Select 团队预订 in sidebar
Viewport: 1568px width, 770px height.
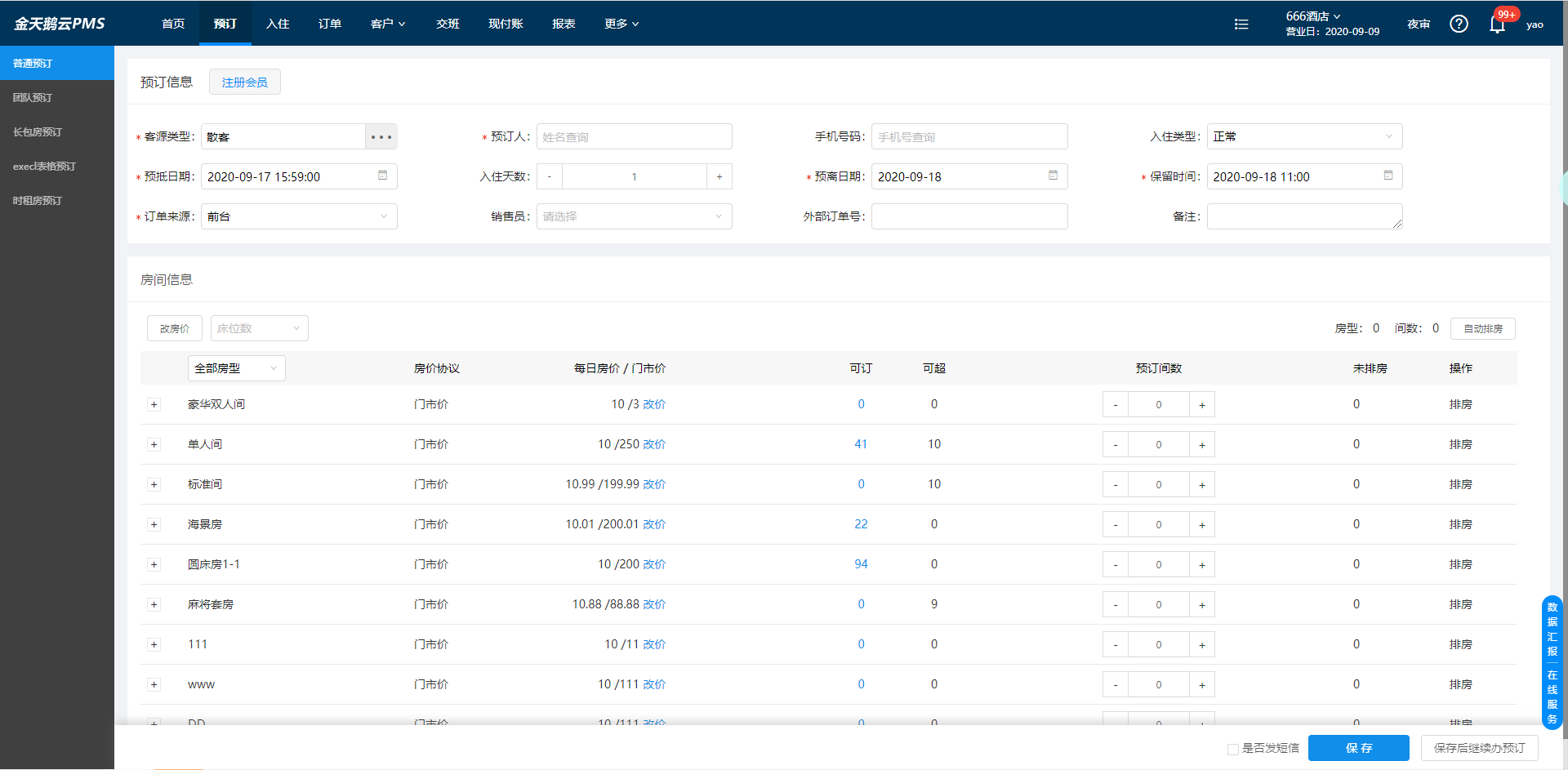(57, 97)
